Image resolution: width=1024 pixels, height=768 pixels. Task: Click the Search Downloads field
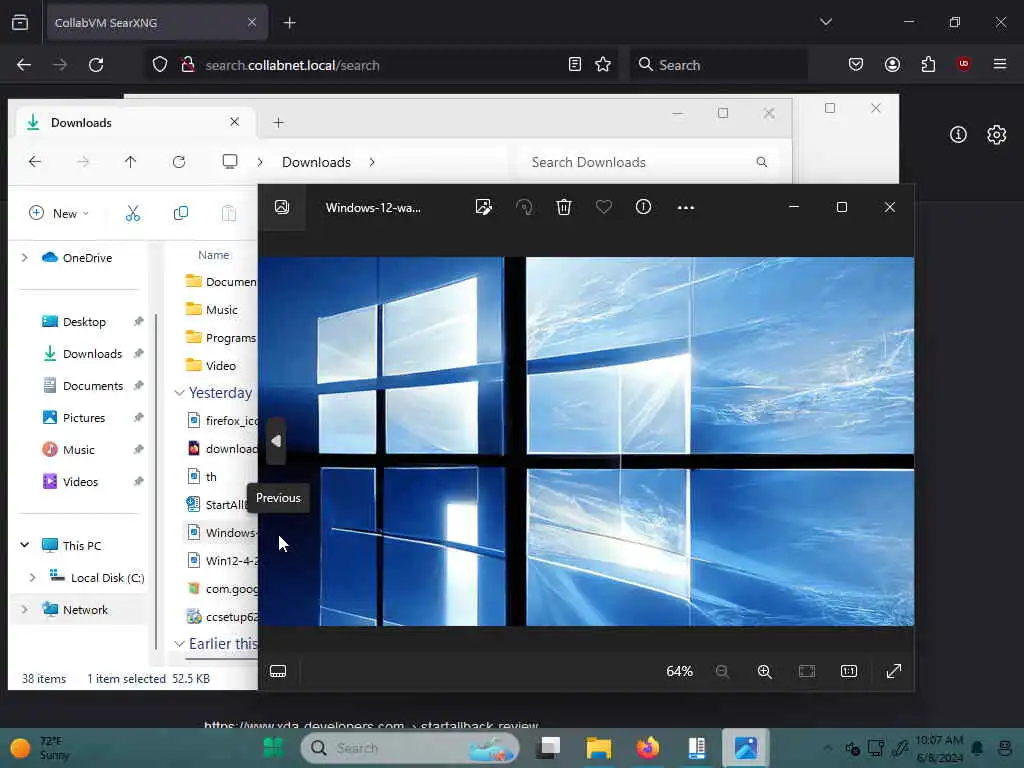tap(649, 162)
